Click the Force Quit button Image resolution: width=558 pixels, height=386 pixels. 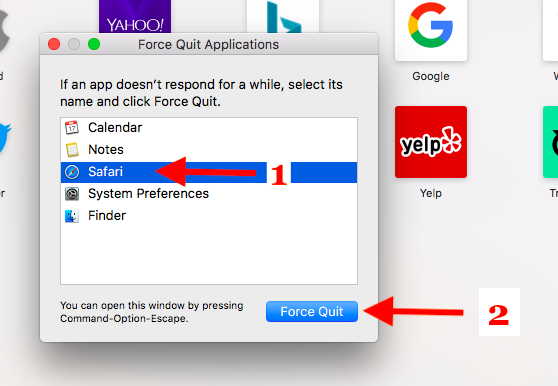(x=312, y=312)
